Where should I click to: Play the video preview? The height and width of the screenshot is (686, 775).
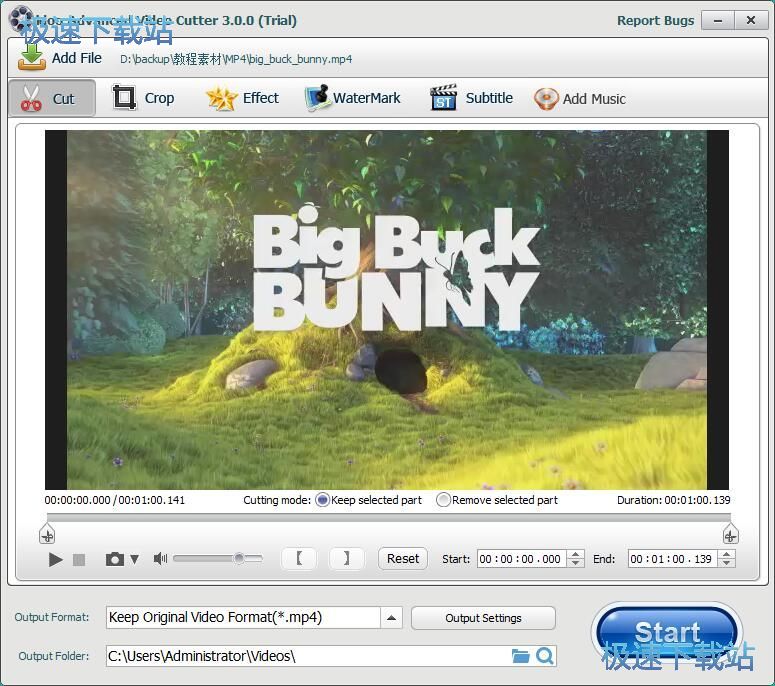point(55,559)
